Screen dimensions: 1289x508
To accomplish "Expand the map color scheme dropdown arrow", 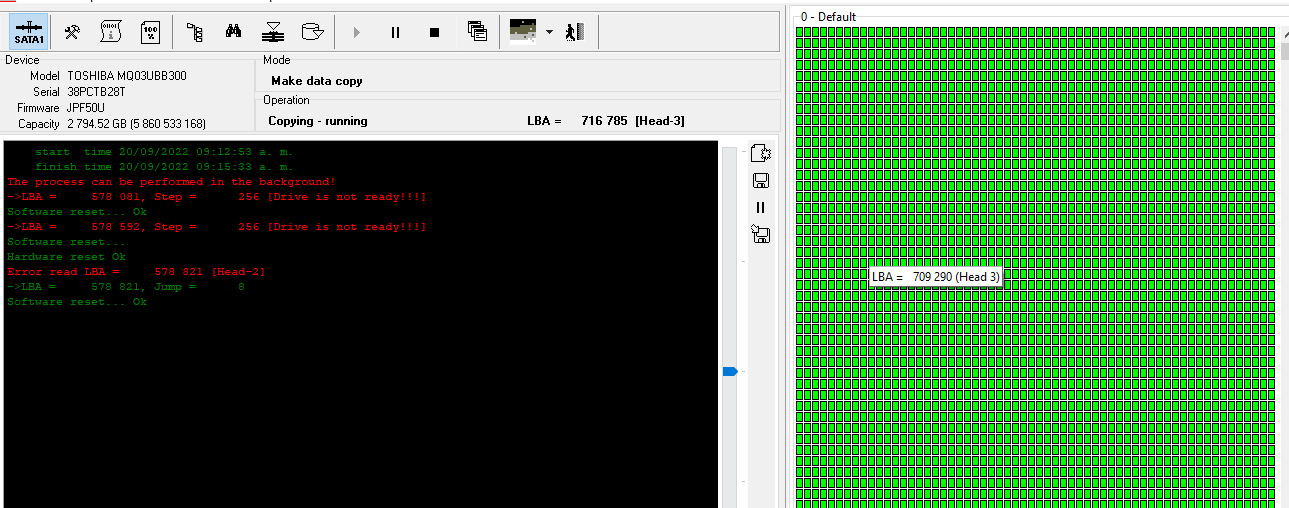I will click(x=549, y=32).
